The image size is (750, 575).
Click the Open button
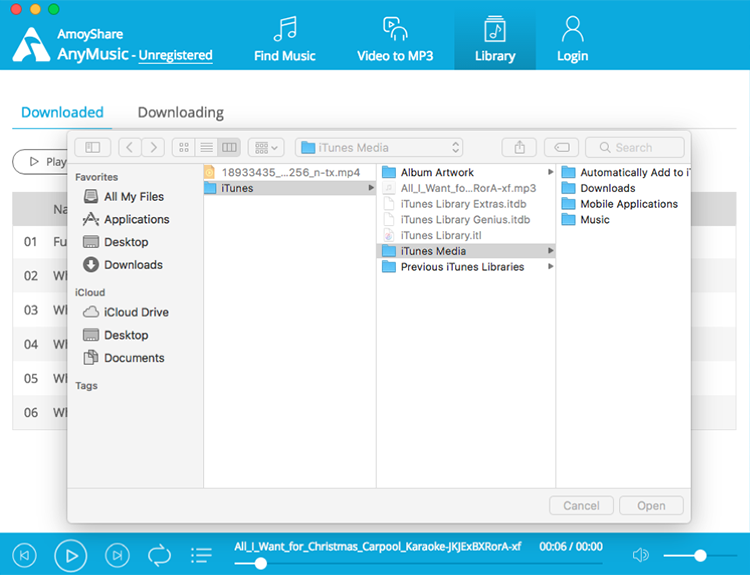click(x=651, y=506)
